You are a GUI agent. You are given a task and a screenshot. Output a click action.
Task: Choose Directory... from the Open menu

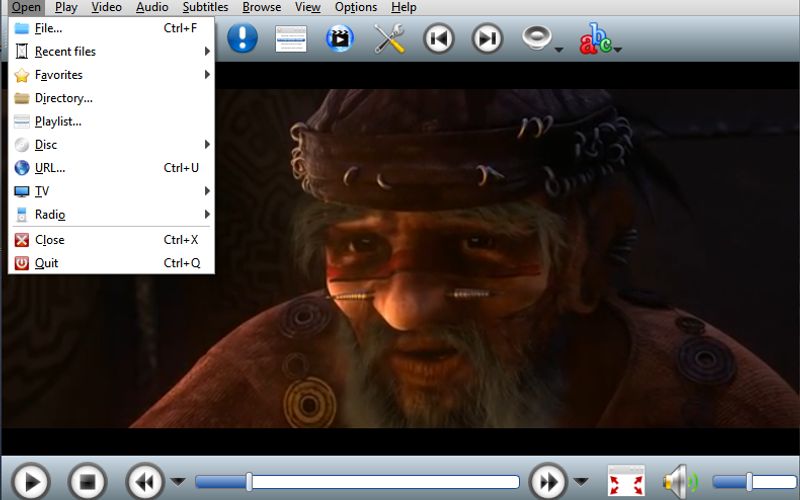[x=111, y=98]
